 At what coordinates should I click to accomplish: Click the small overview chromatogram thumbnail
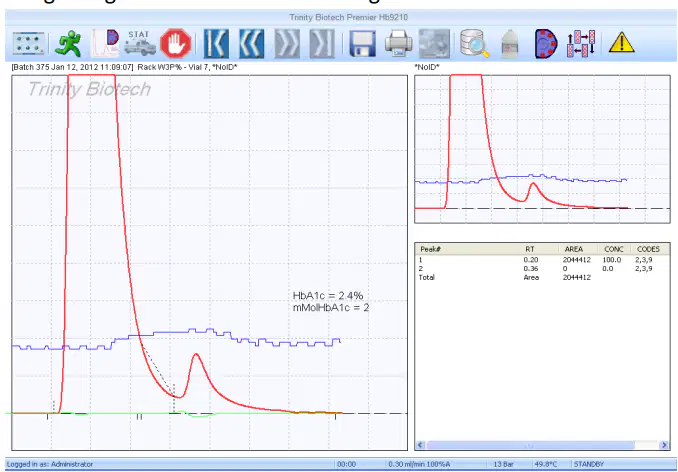[542, 149]
